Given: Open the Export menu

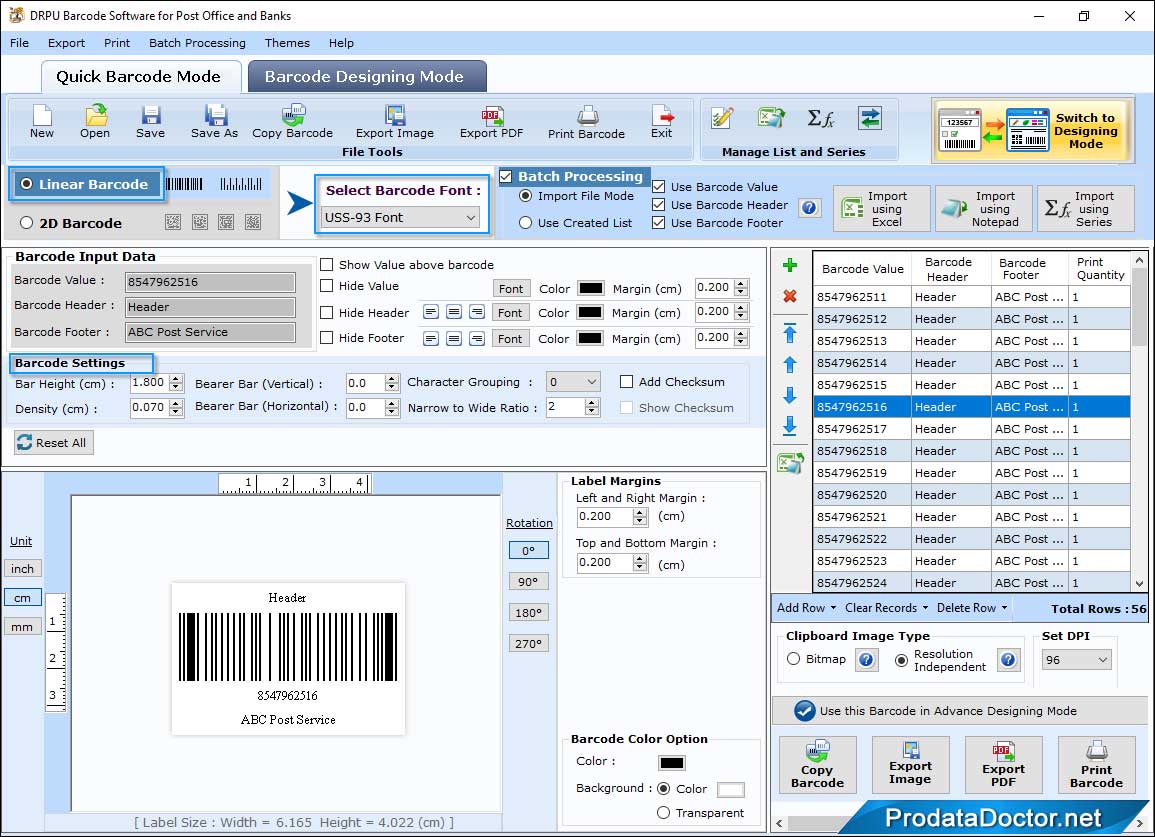Looking at the screenshot, I should pos(66,43).
